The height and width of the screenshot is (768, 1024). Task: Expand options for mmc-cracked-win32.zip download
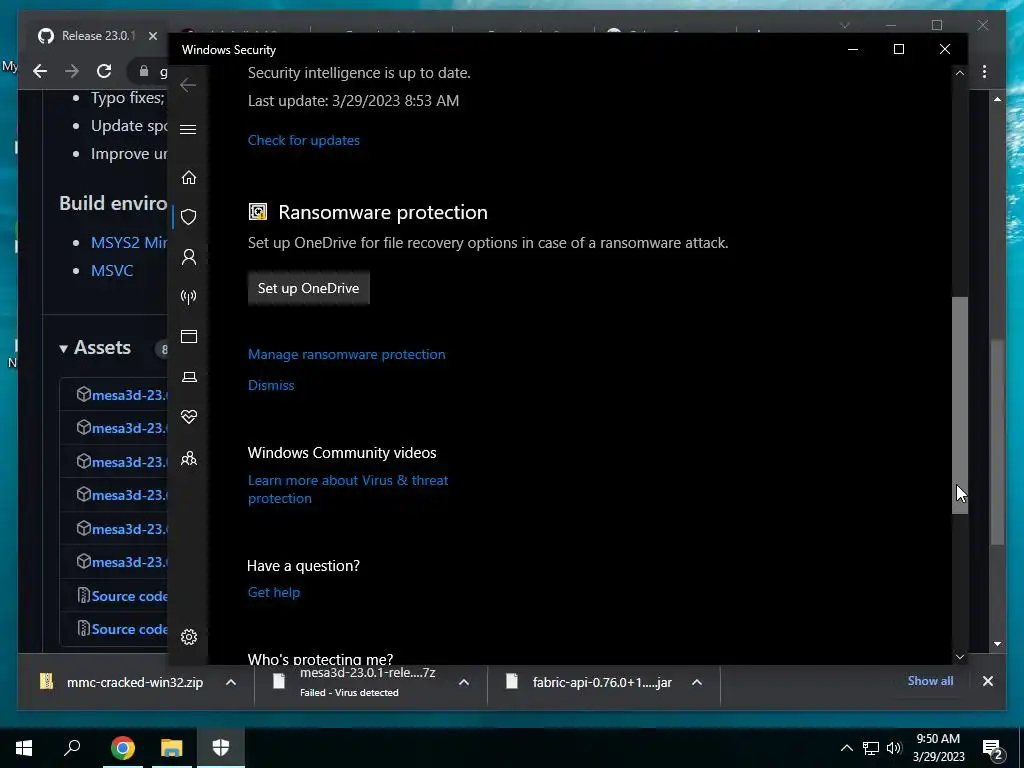pyautogui.click(x=231, y=682)
